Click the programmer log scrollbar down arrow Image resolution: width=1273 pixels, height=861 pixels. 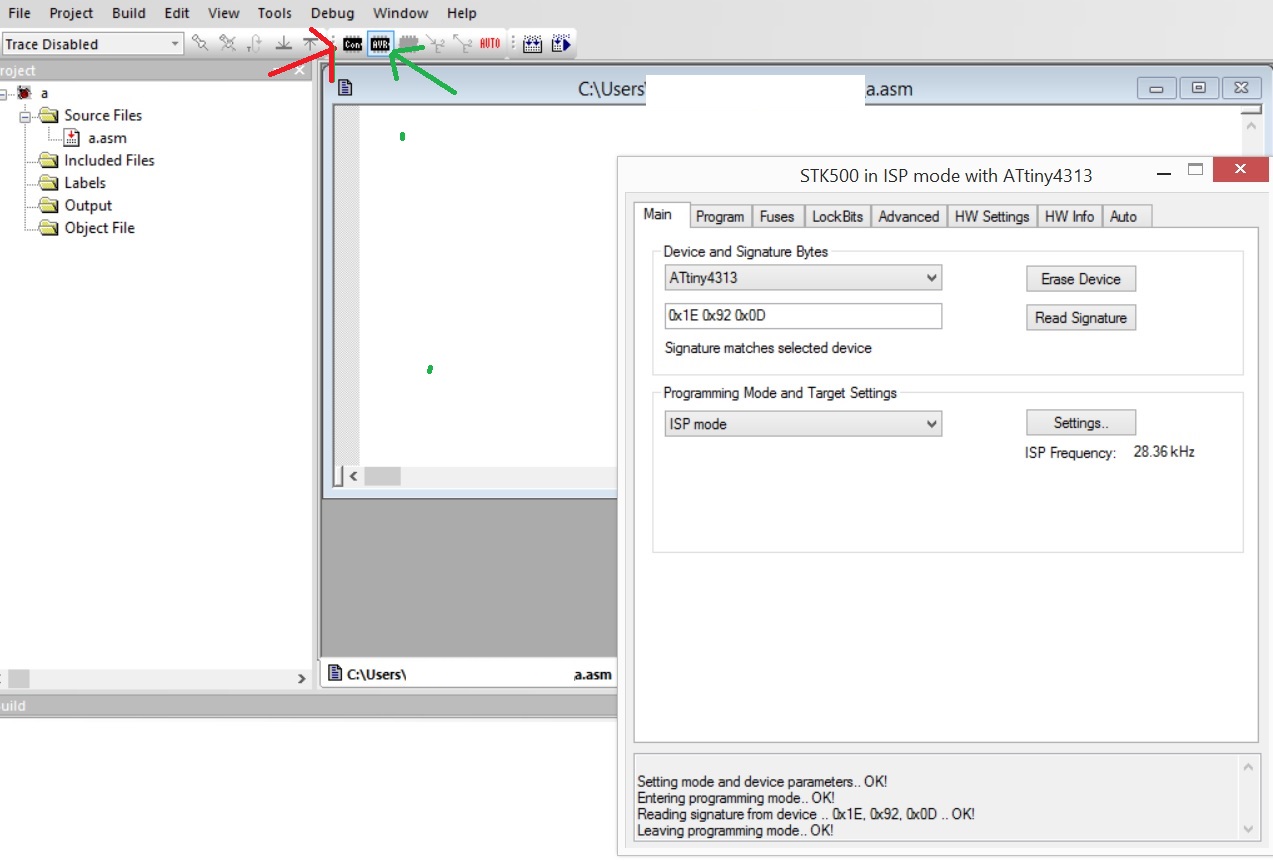[x=1247, y=829]
